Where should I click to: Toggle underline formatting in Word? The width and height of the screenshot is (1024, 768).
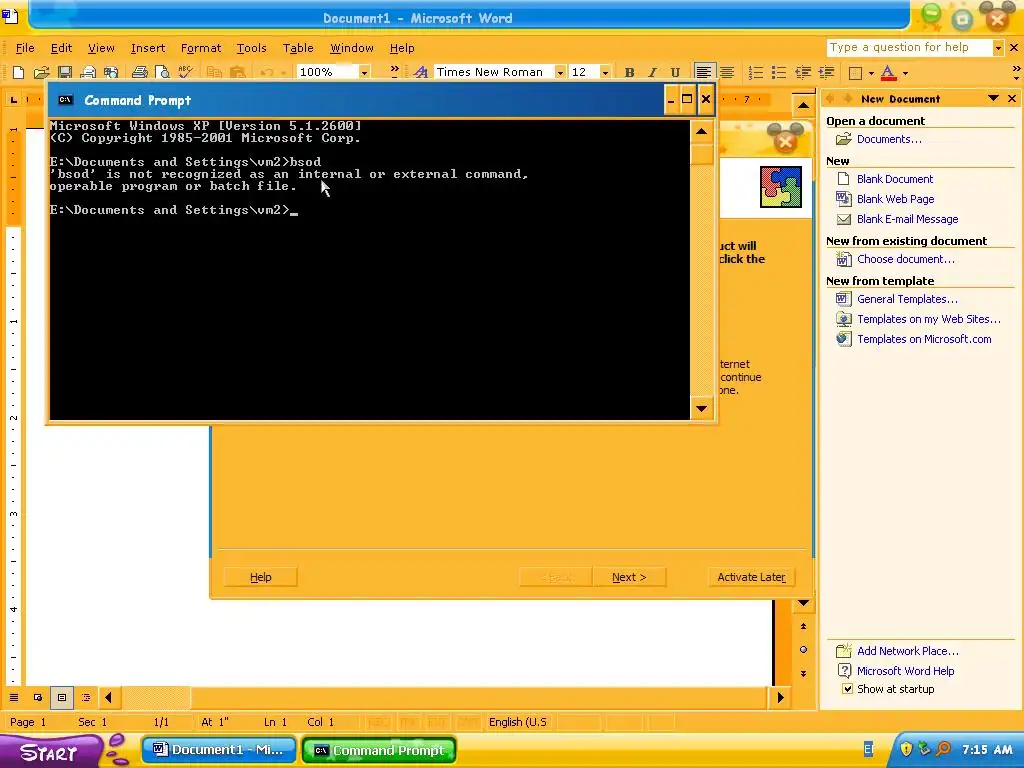pos(675,72)
